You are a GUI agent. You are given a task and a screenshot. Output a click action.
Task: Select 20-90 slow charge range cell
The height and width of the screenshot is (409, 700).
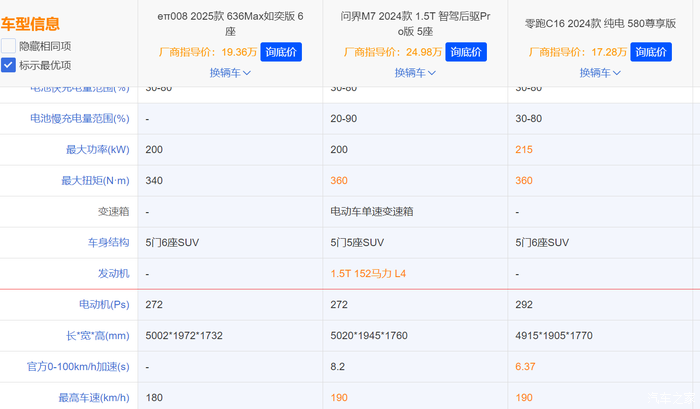point(344,119)
